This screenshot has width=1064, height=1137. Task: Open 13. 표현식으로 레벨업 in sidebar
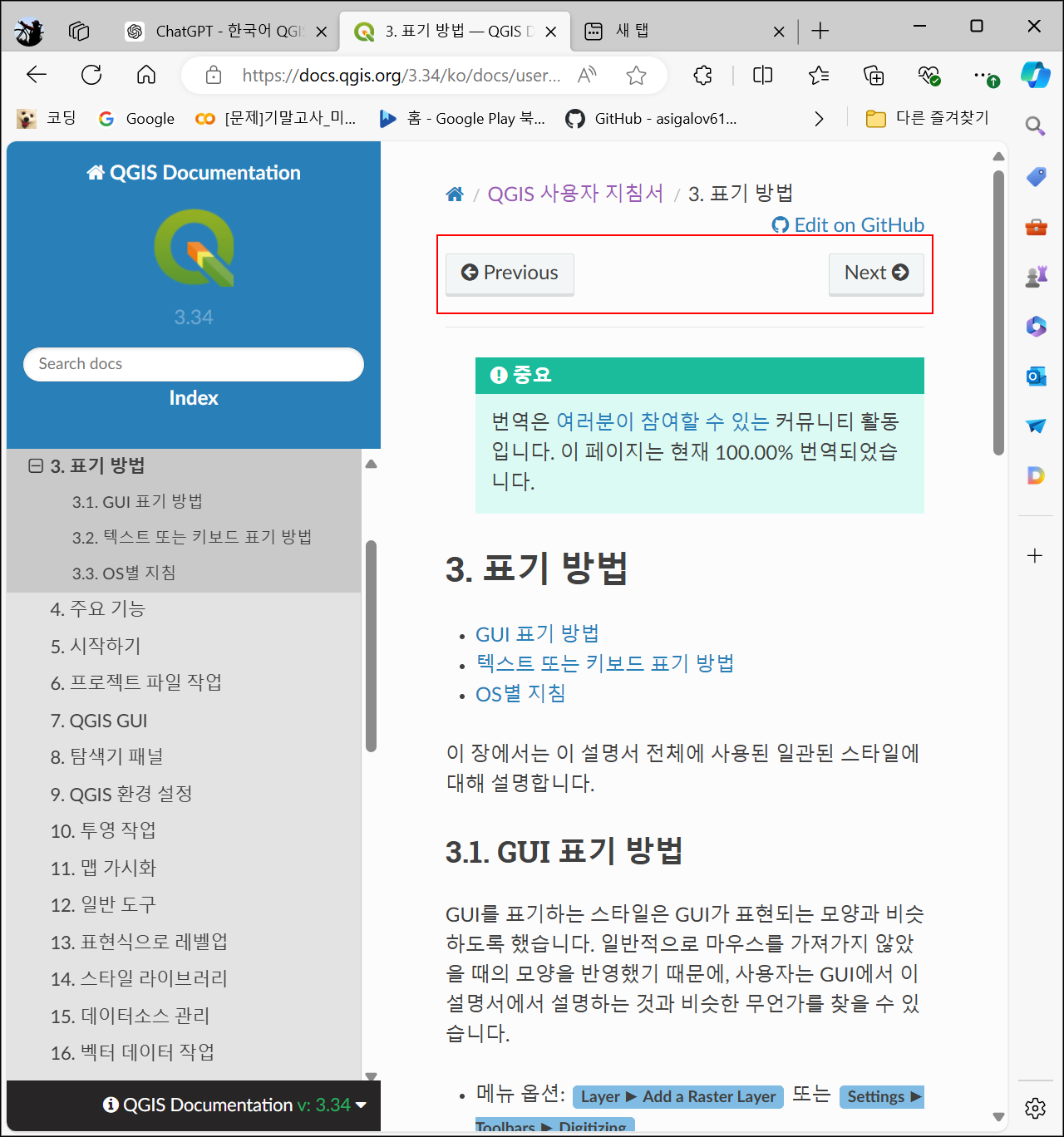[x=139, y=942]
